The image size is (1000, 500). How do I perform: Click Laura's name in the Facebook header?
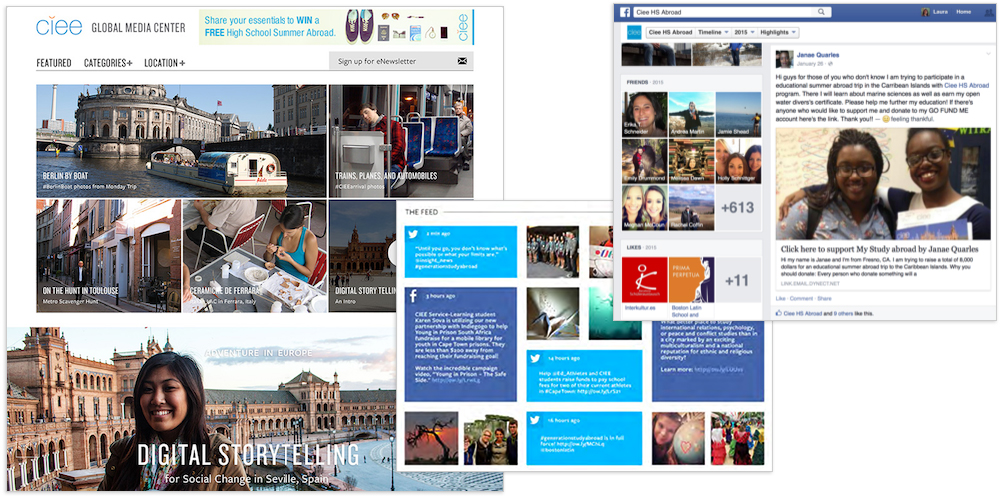pos(939,12)
